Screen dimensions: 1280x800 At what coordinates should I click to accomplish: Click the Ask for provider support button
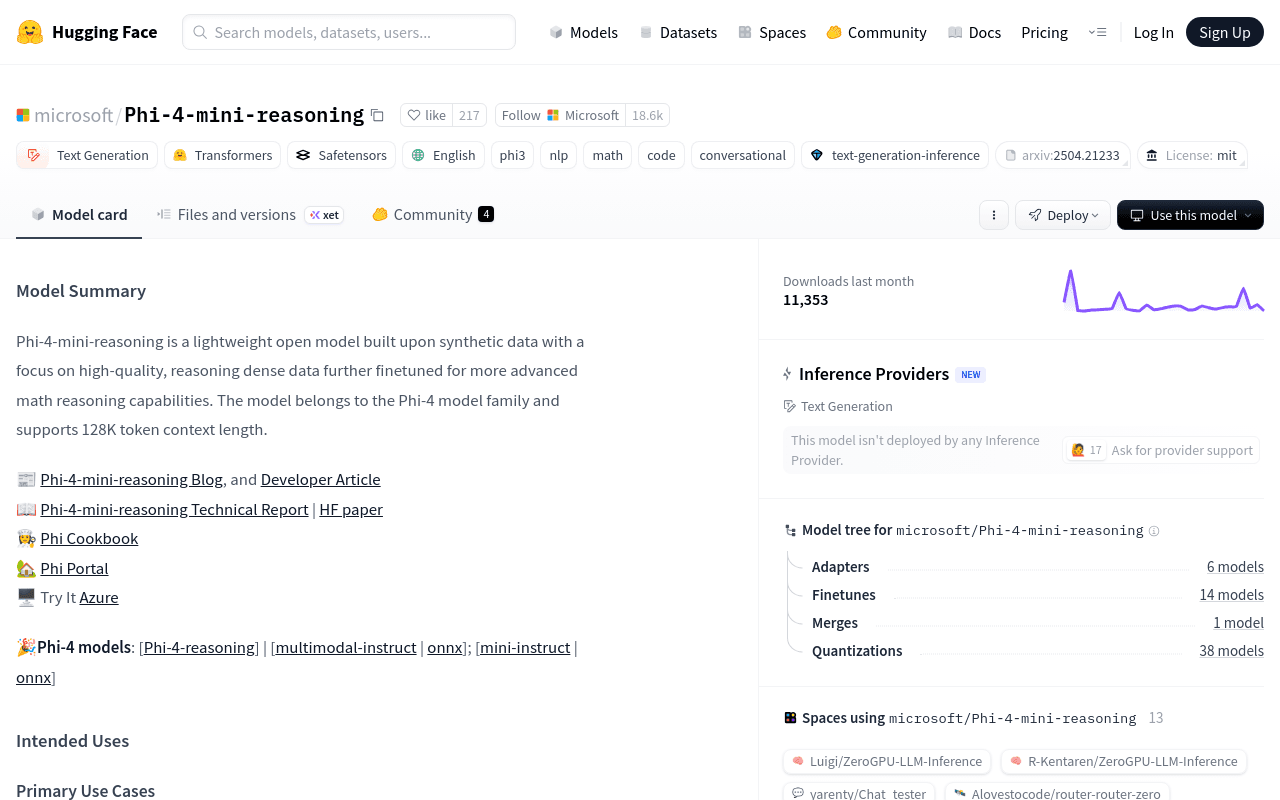(1161, 450)
